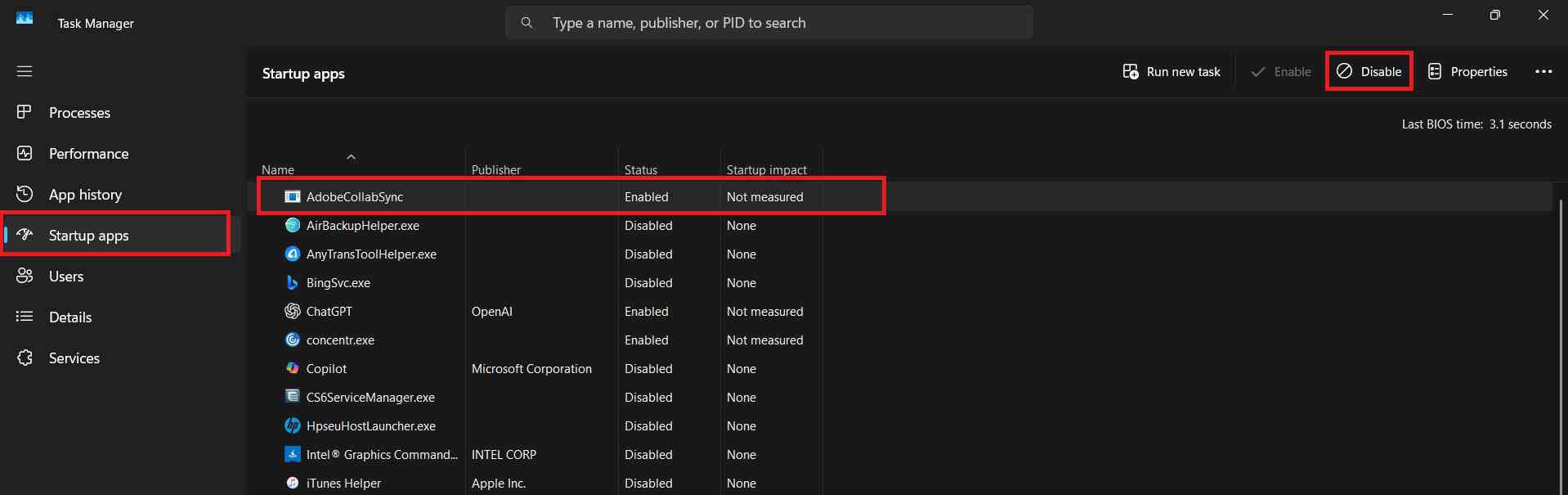
Task: Click the Performance graph icon
Action: pos(25,153)
